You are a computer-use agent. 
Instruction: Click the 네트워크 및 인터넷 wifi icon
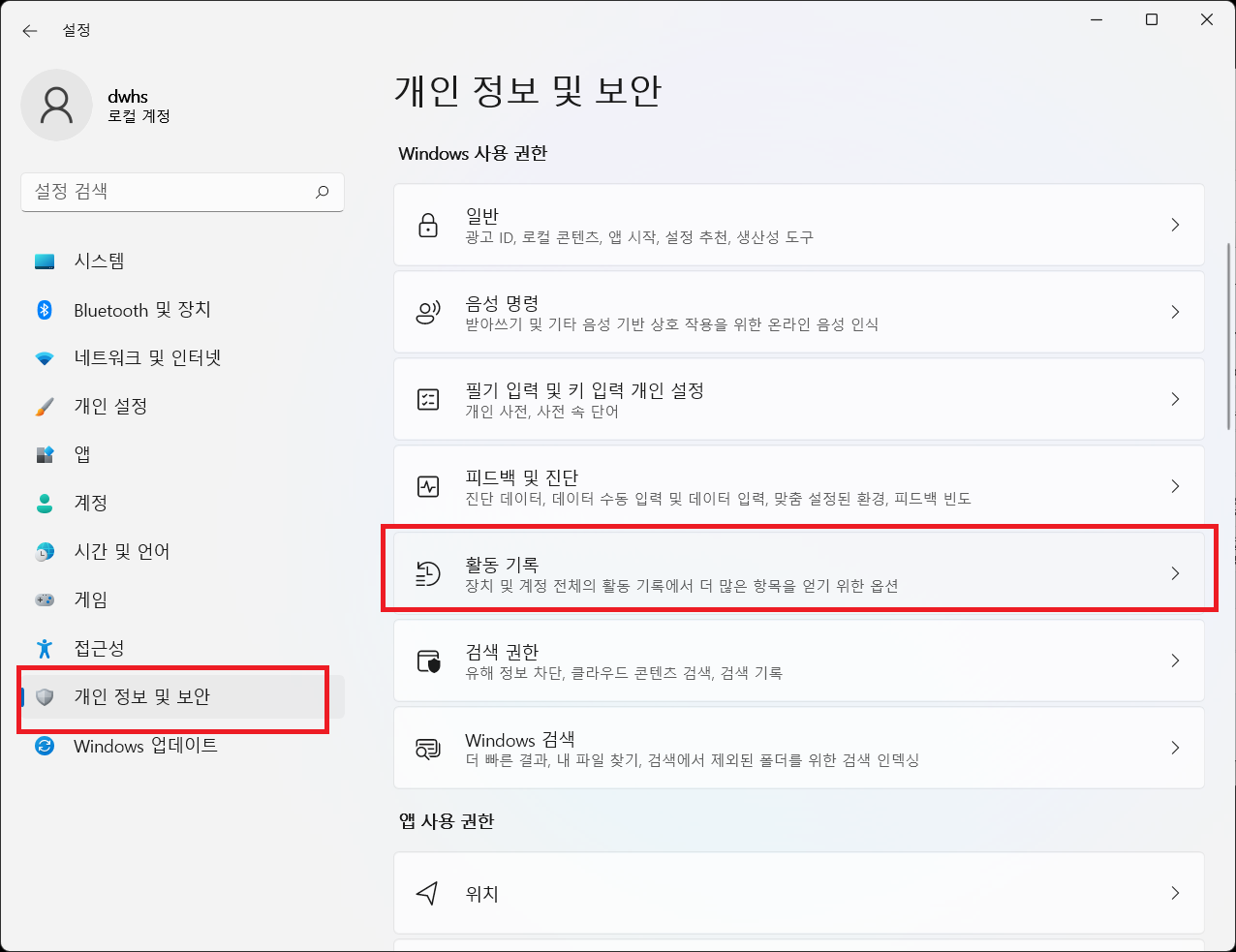click(x=45, y=358)
